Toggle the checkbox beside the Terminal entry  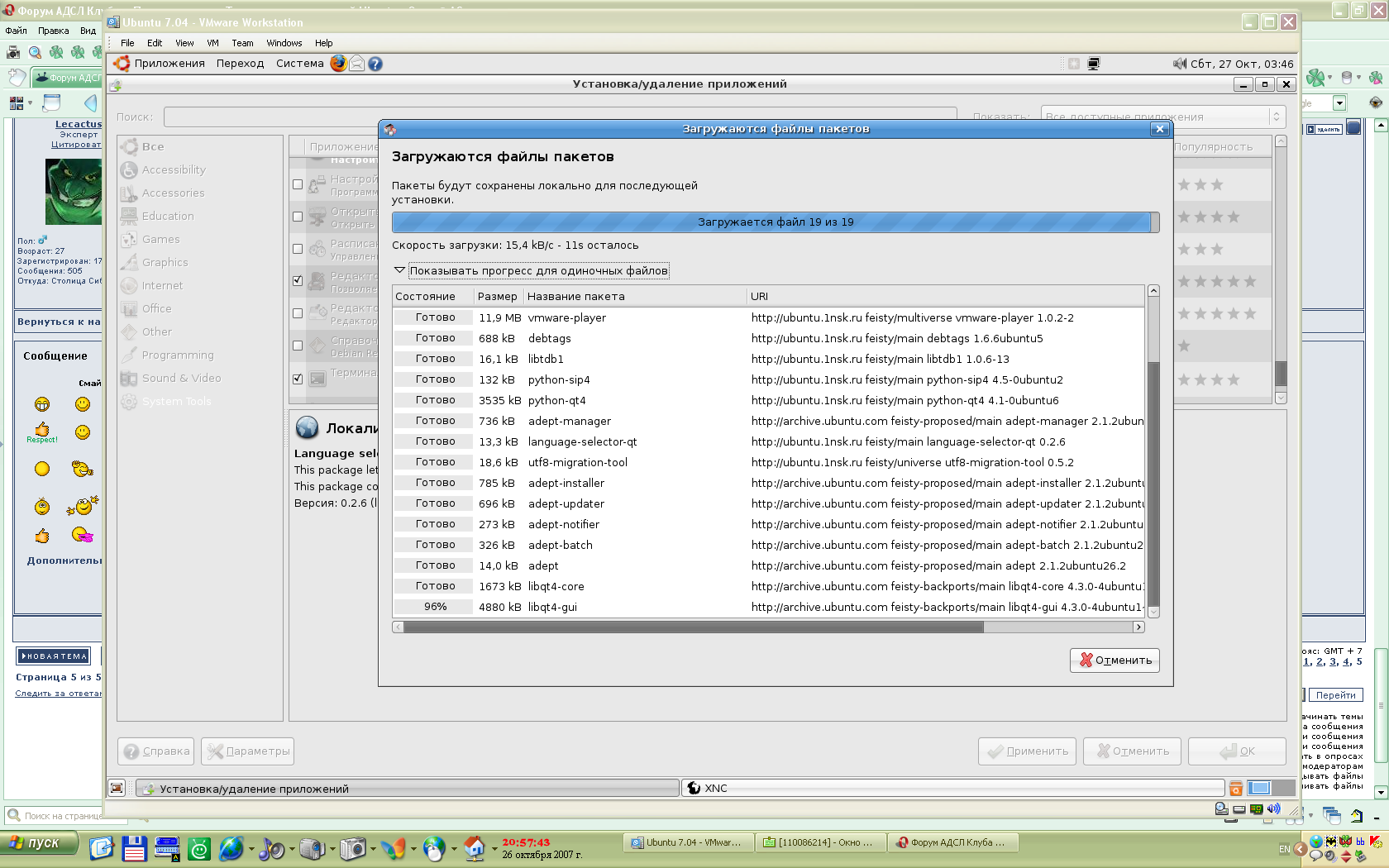pyautogui.click(x=298, y=379)
